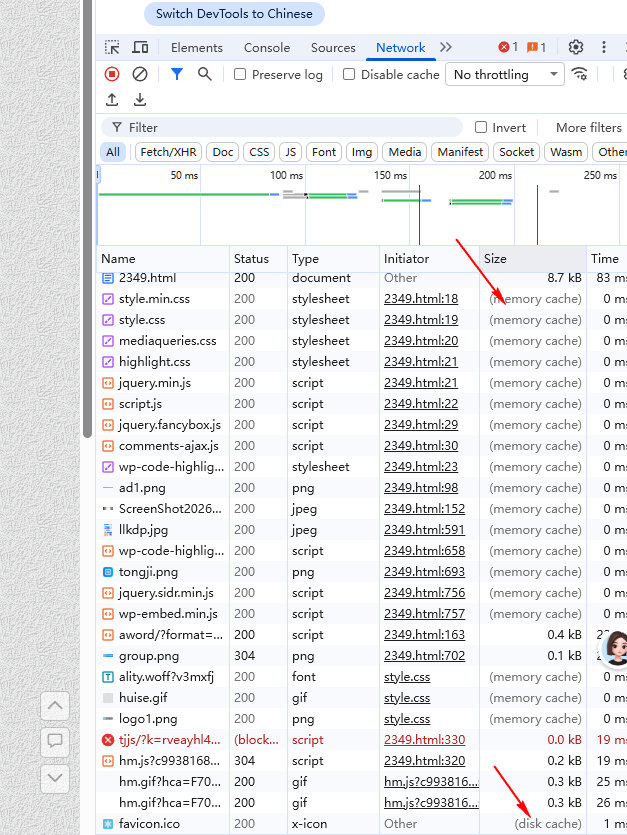Filter by Font requests
This screenshot has height=835, width=627.
[x=324, y=152]
